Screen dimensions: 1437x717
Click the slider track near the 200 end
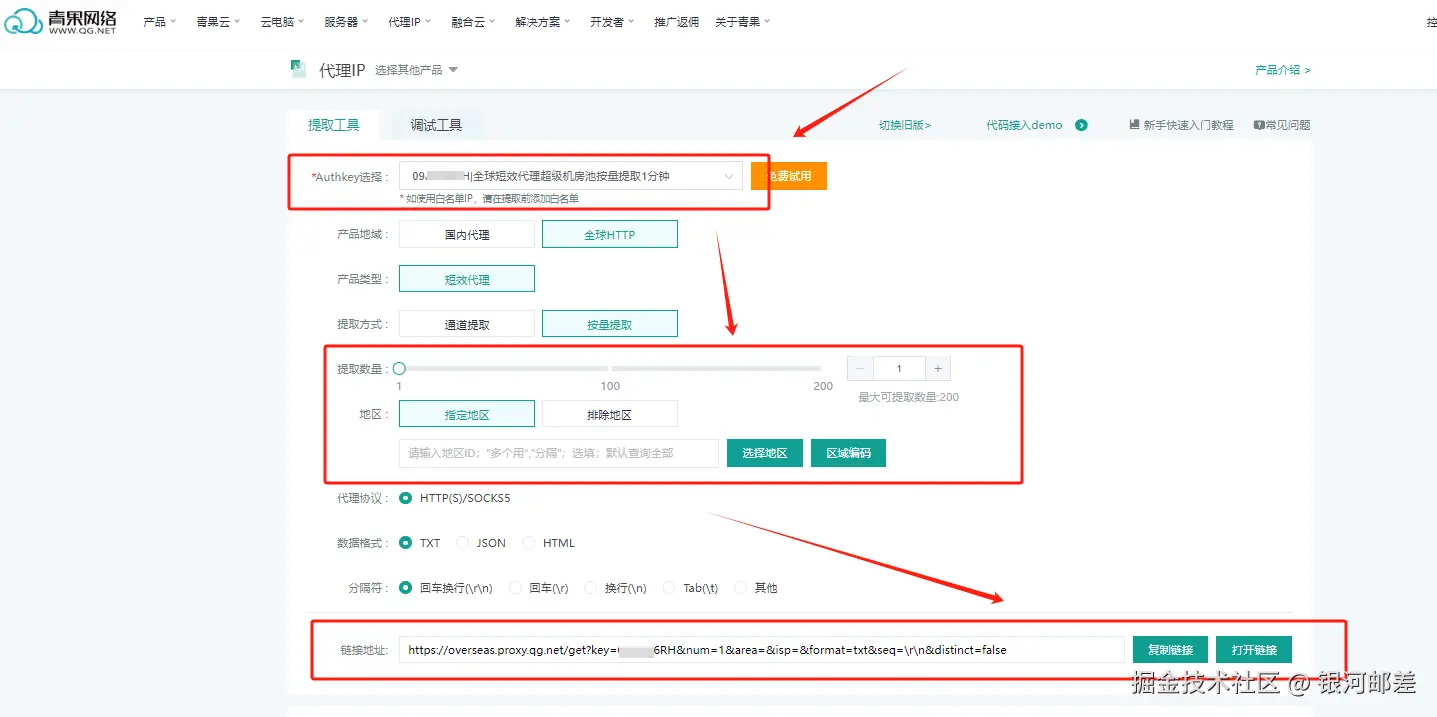[x=818, y=369]
